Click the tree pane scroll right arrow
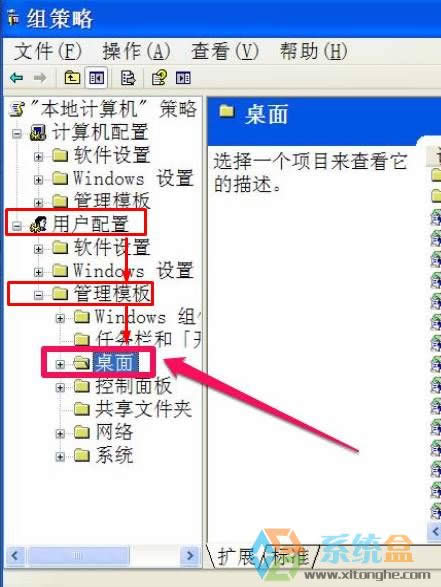Screen dimensions: 441x587 [189, 556]
